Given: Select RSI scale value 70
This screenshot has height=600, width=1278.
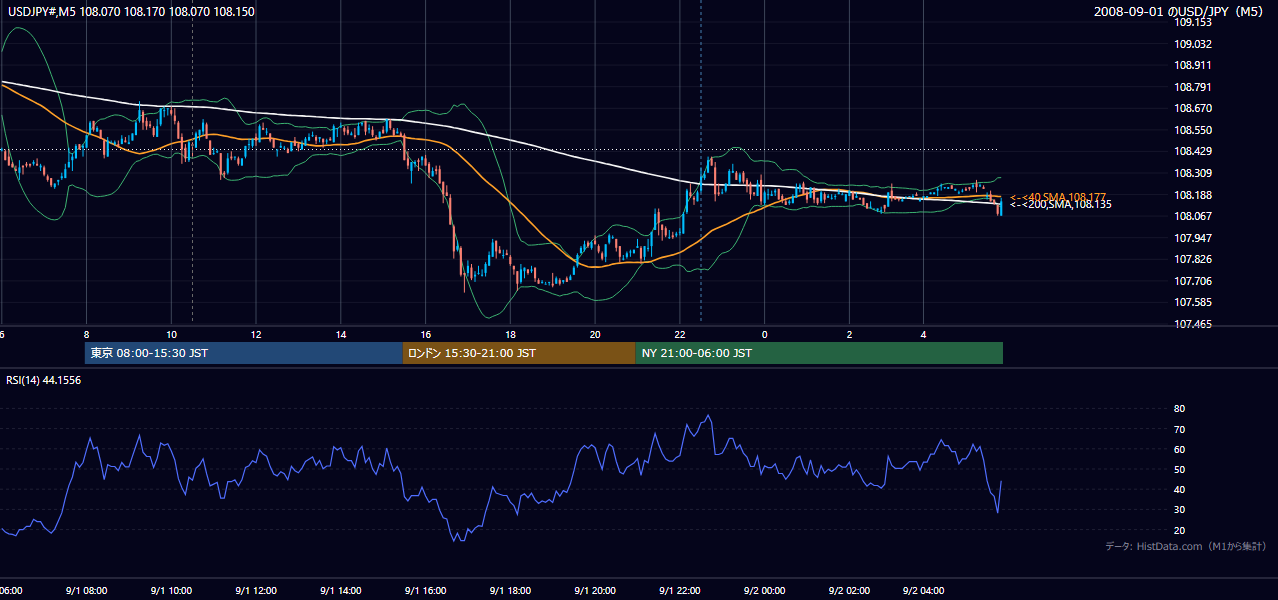Looking at the screenshot, I should tap(1179, 429).
